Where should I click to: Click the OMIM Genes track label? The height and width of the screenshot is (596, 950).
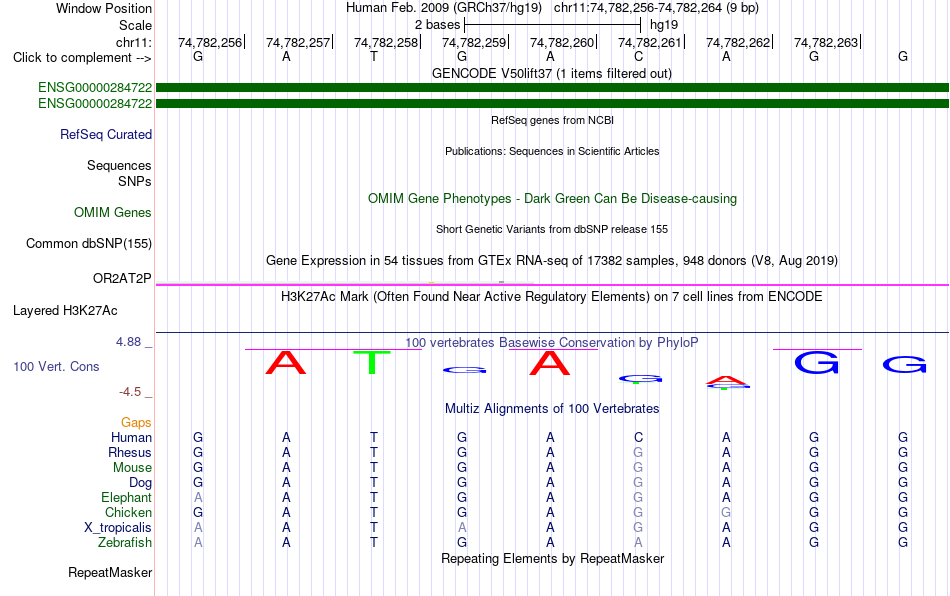click(113, 213)
